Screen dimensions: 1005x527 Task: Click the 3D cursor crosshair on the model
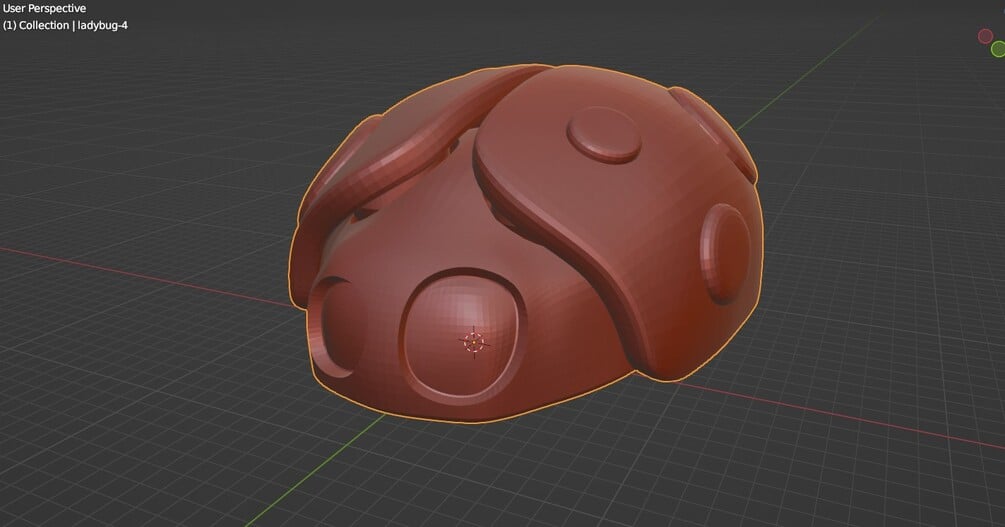(x=474, y=342)
